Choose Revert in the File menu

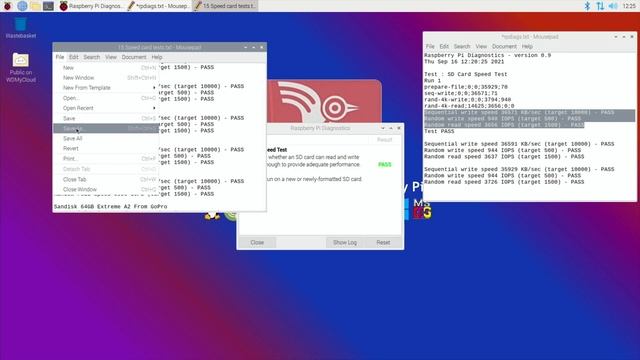(106, 149)
